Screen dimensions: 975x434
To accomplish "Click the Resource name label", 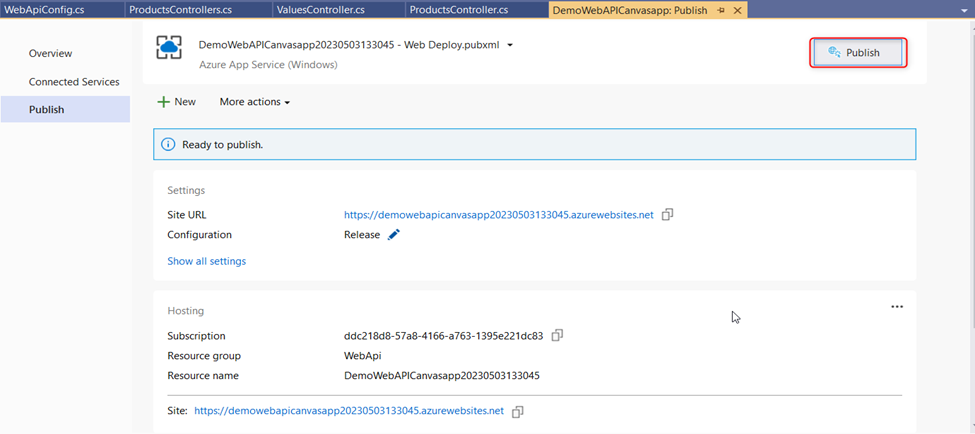I will click(x=203, y=376).
